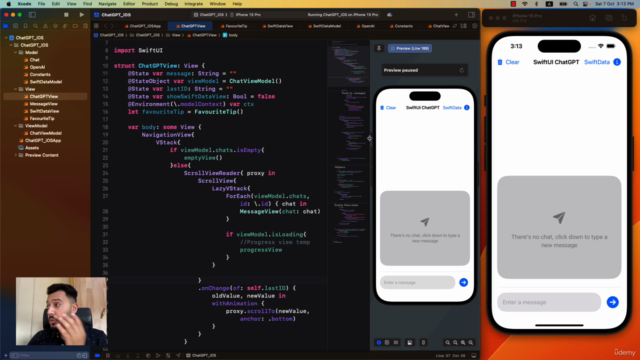Screen dimensions: 640x360
Task: Go back in editor history
Action: [105, 26]
